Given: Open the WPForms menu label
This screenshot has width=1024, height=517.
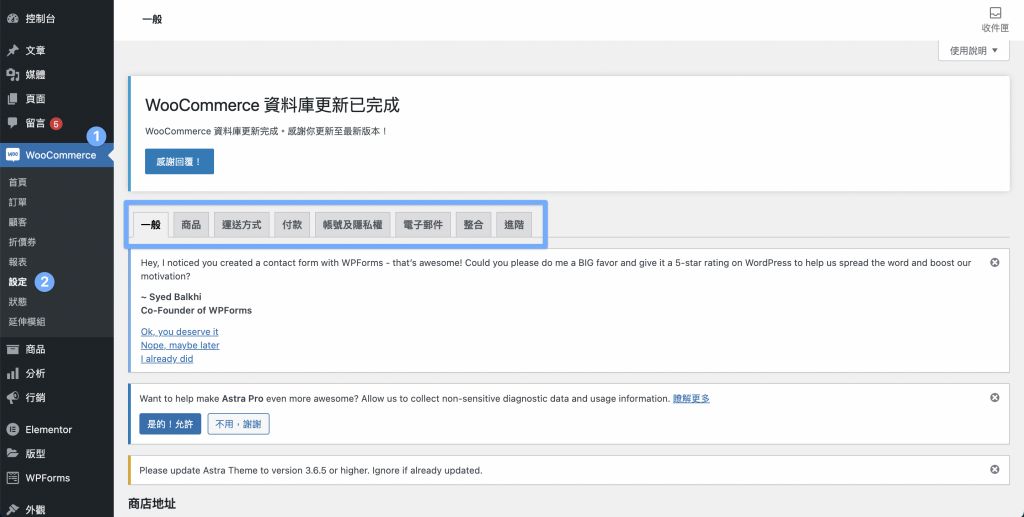Looking at the screenshot, I should pos(48,478).
